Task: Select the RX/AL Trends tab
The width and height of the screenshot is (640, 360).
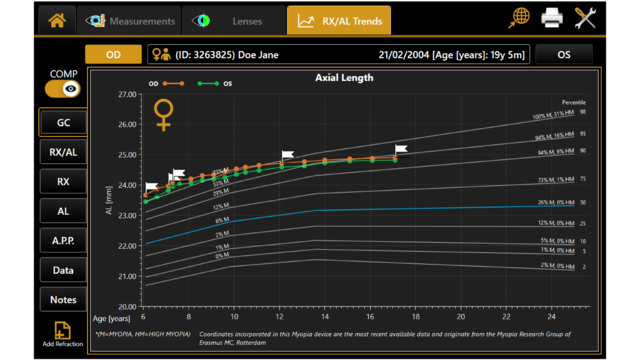Action: click(x=339, y=20)
